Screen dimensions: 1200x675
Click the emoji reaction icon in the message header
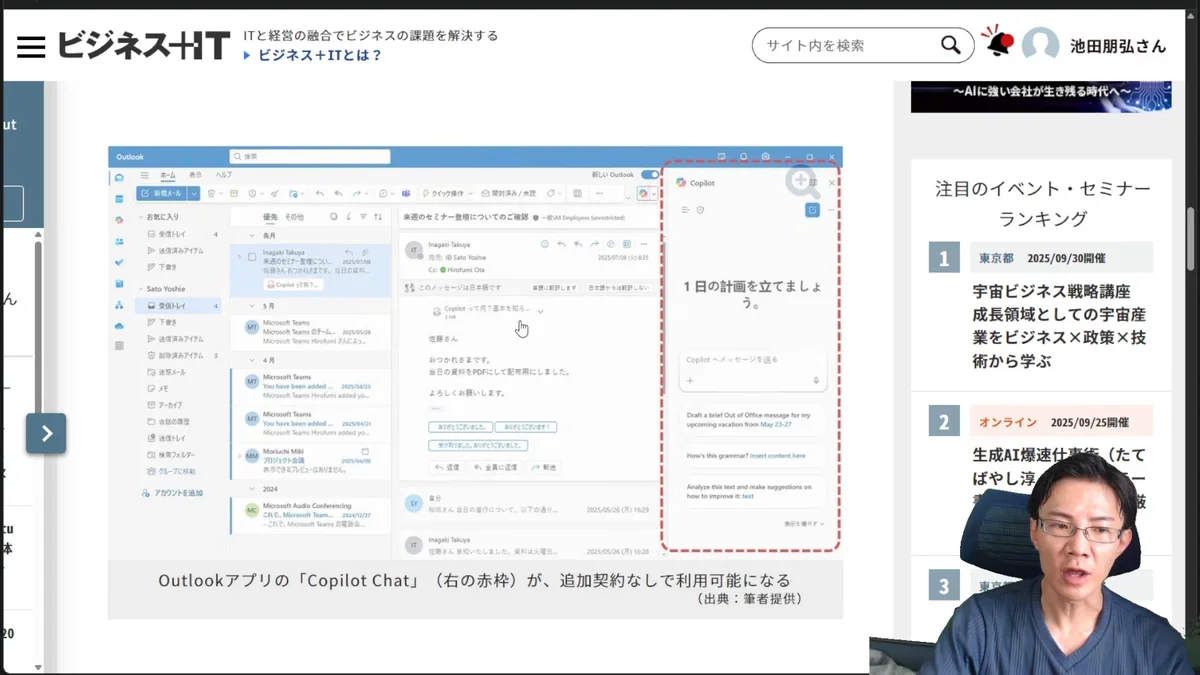[x=545, y=244]
